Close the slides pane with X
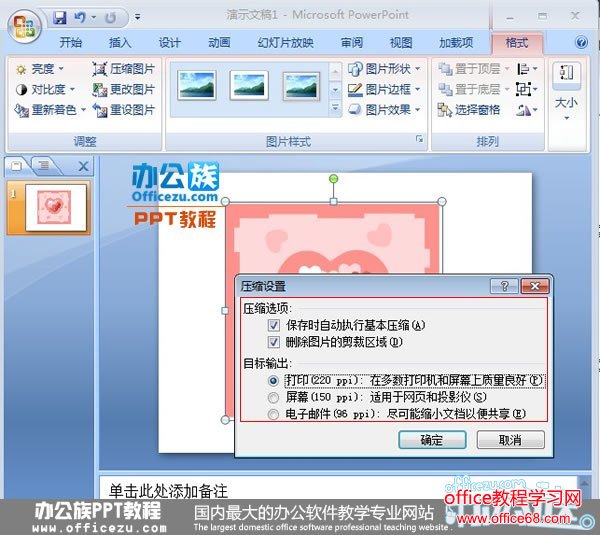600x535 pixels. point(83,166)
